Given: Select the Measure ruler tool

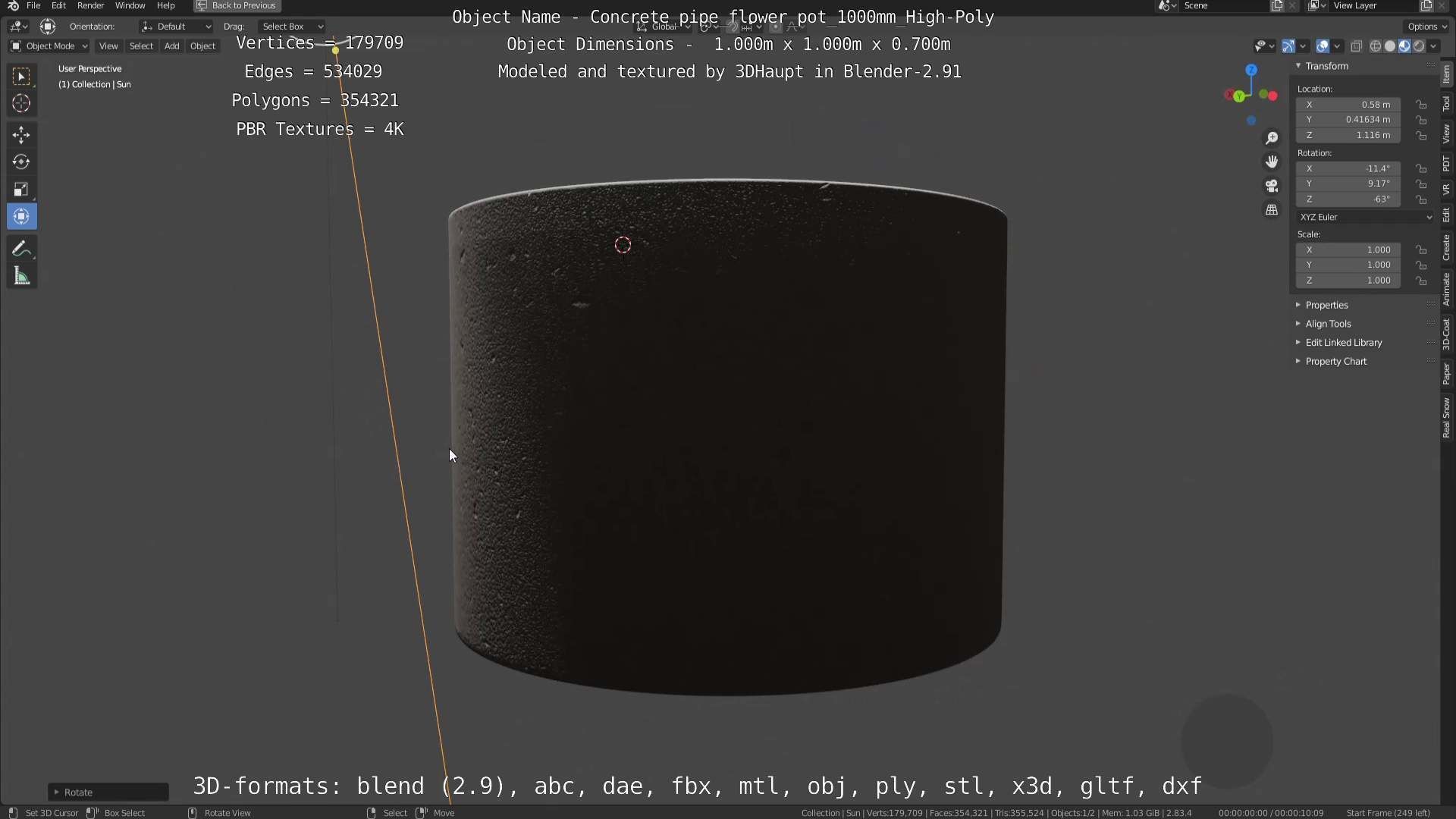Looking at the screenshot, I should point(21,276).
